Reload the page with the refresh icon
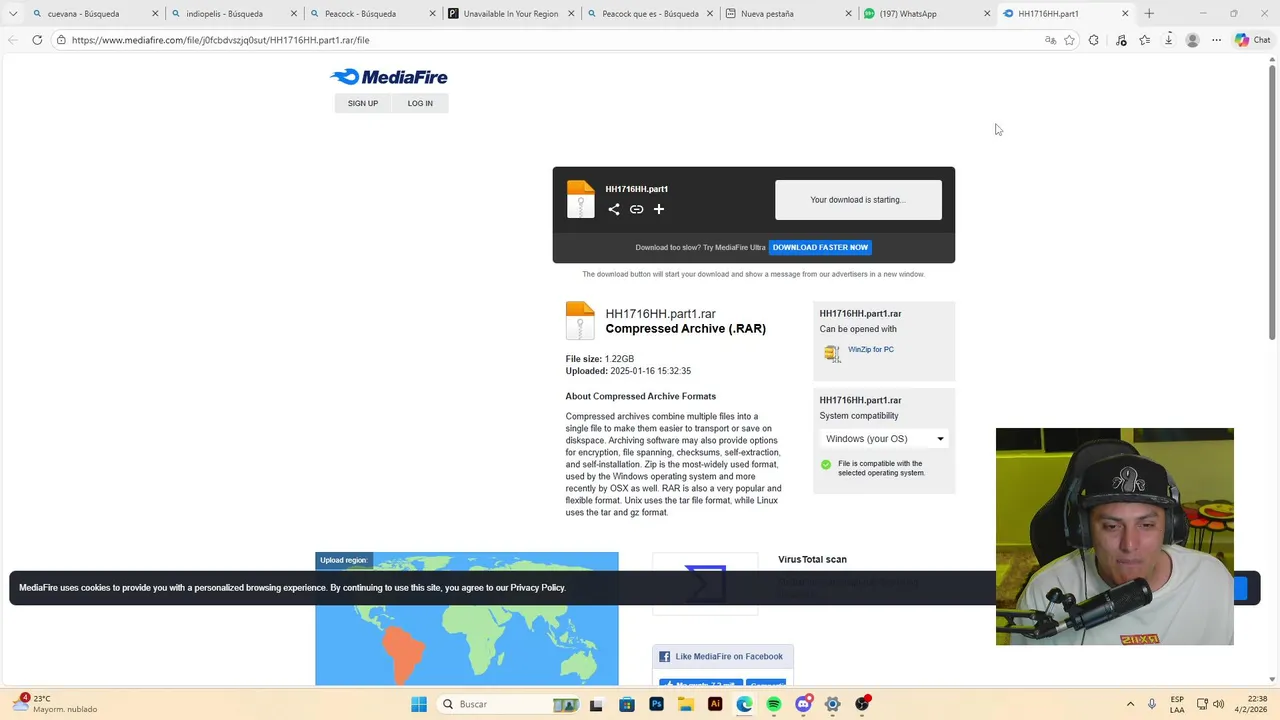Image resolution: width=1280 pixels, height=720 pixels. click(37, 40)
